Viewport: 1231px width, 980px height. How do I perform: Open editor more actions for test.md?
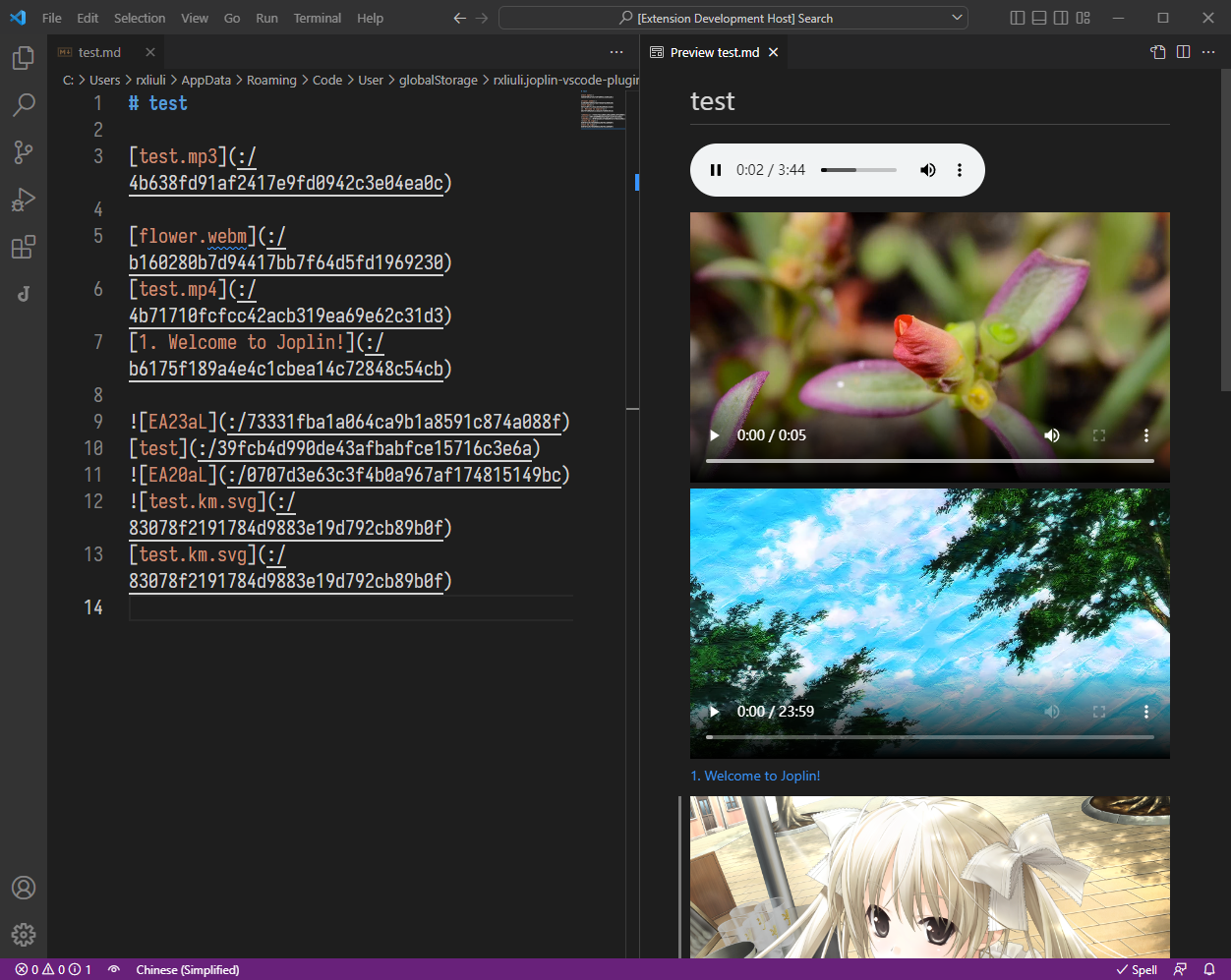616,52
